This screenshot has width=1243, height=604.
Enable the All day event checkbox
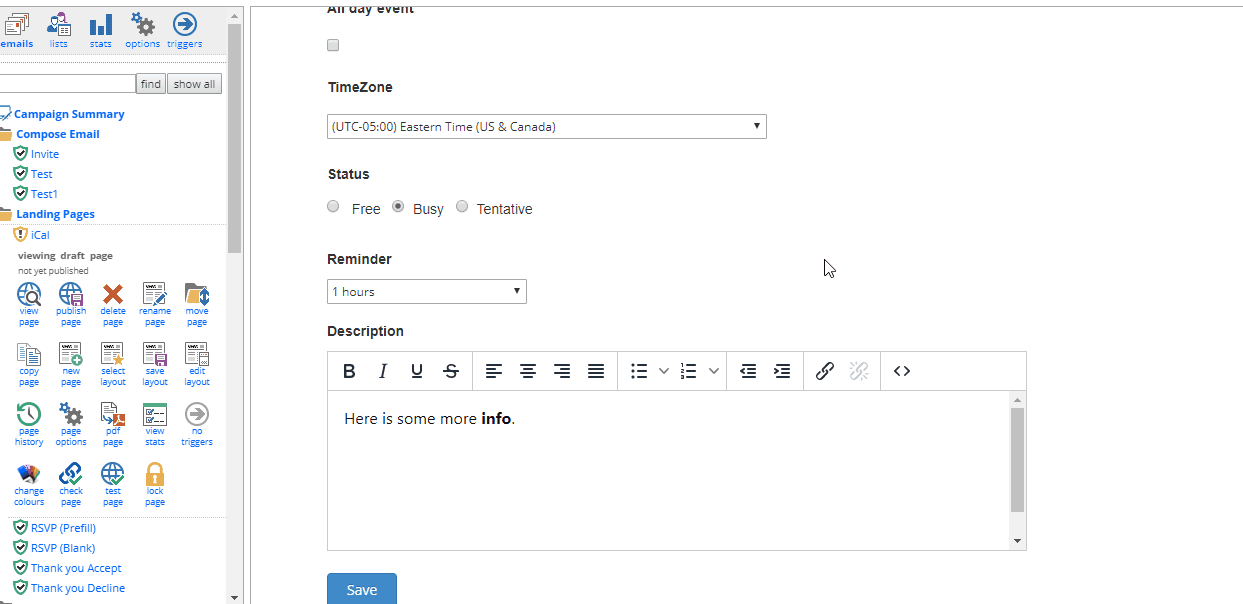[333, 45]
